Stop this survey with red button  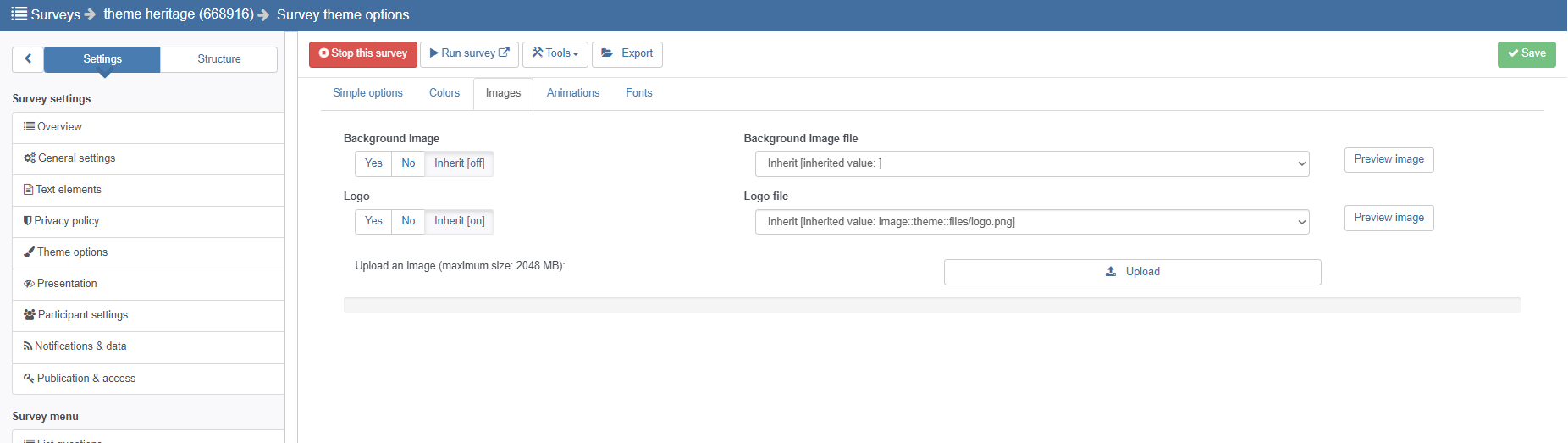point(362,53)
